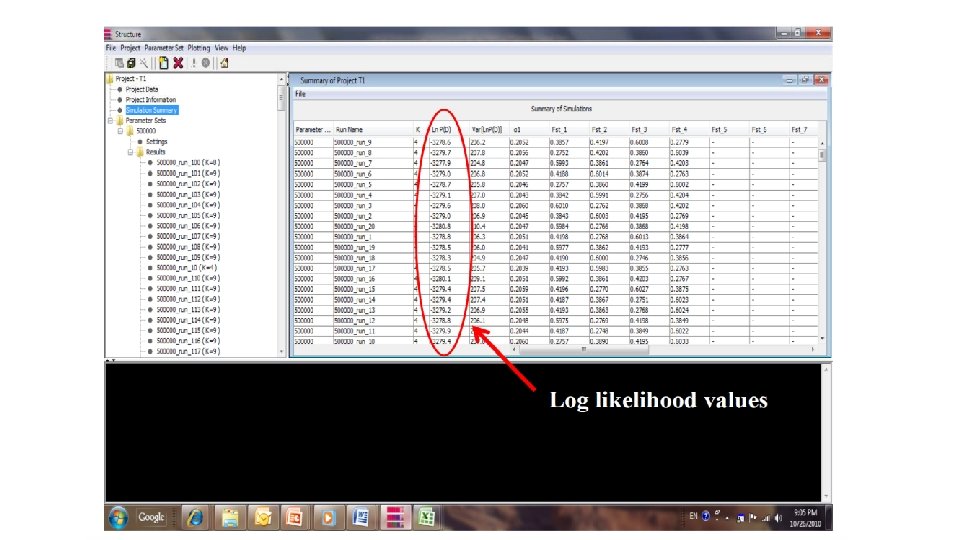
Task: Open the Word taskbar icon
Action: point(361,517)
